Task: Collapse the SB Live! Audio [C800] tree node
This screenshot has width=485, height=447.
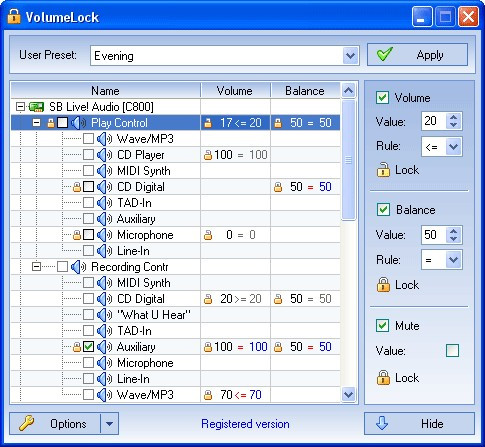Action: pyautogui.click(x=20, y=107)
